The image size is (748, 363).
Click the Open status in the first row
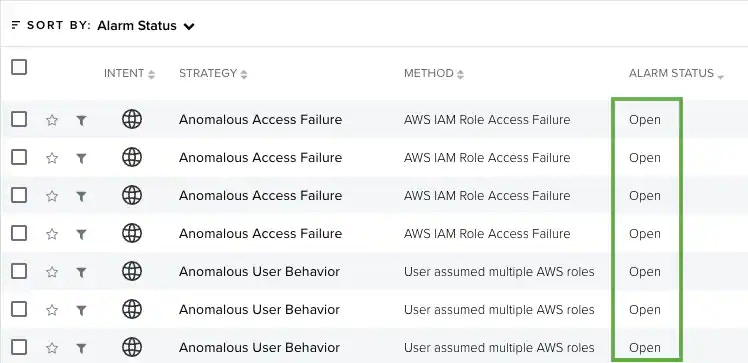(644, 120)
